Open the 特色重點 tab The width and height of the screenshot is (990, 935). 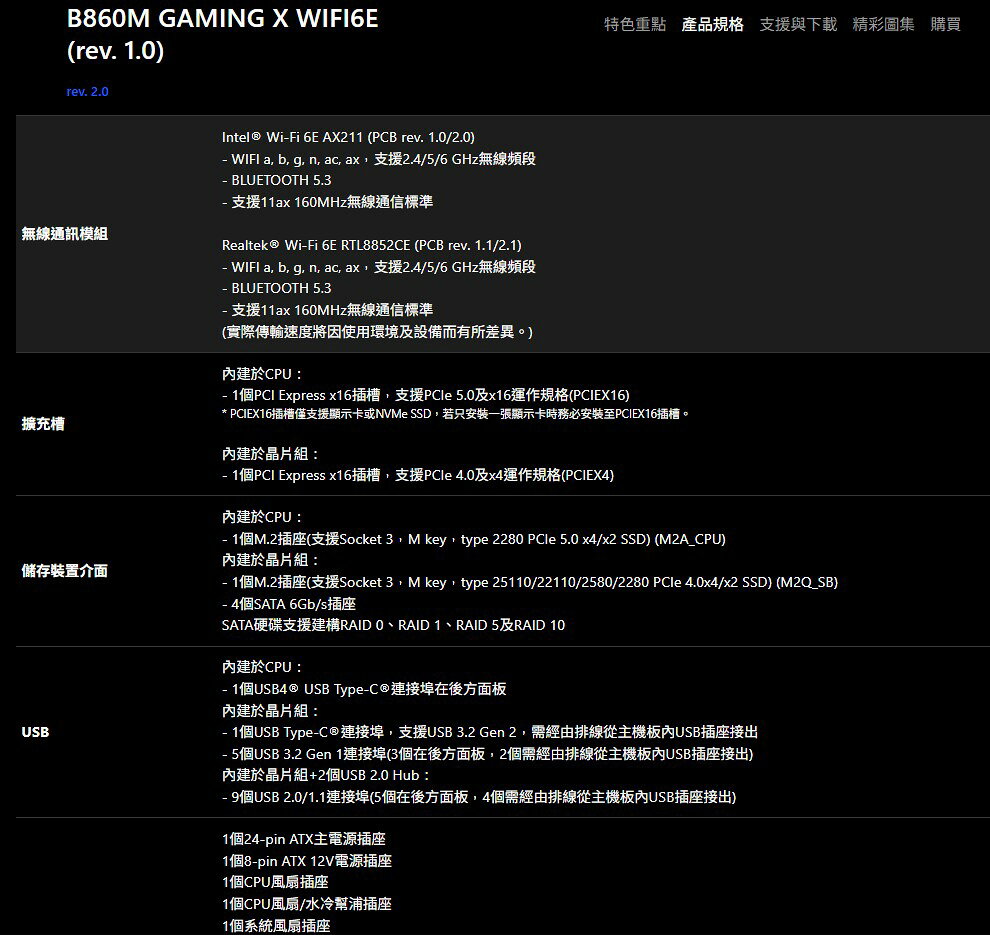click(635, 24)
